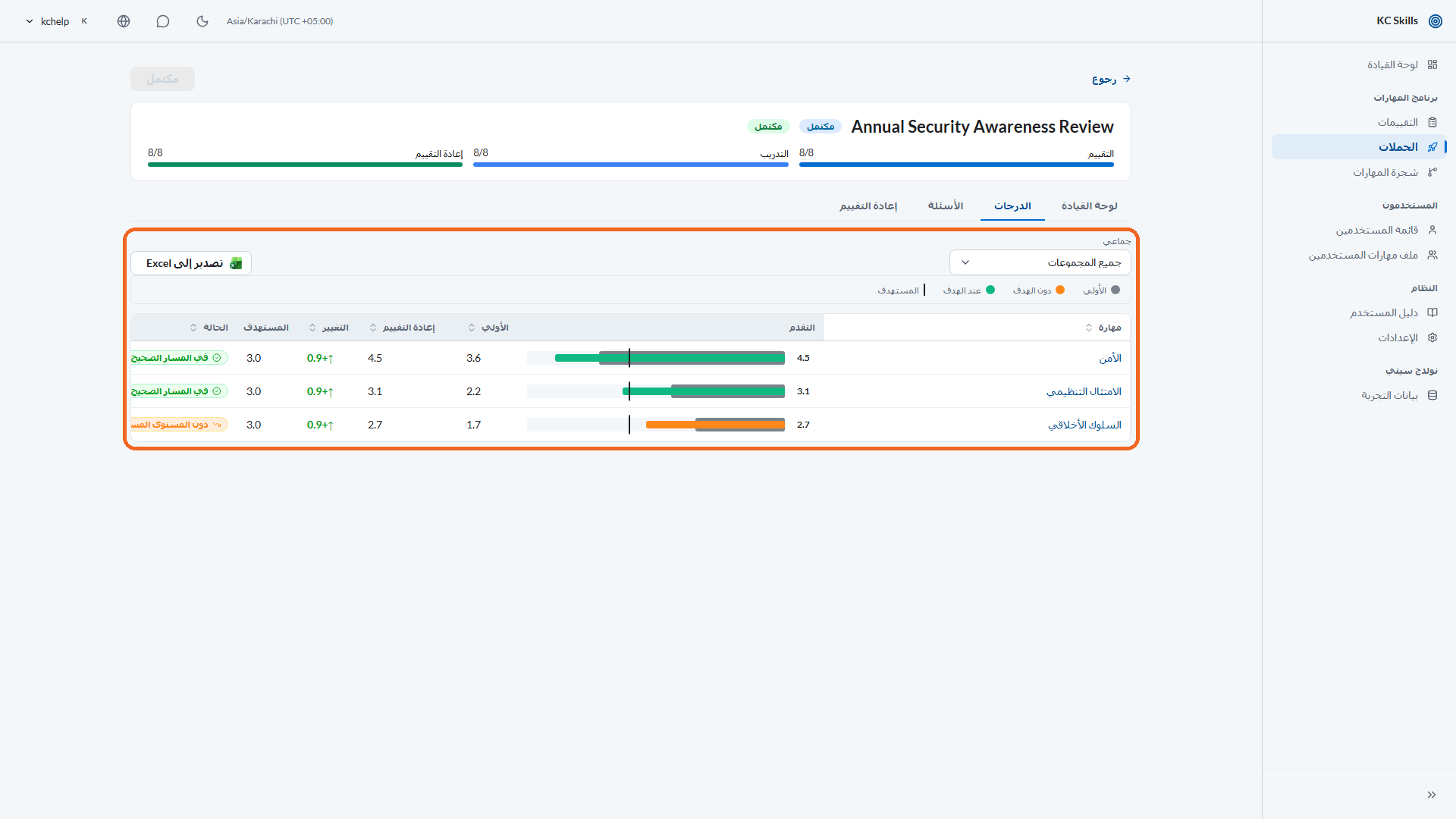The width and height of the screenshot is (1456, 819).
Task: Click تصدير إلى Excel button
Action: point(191,263)
